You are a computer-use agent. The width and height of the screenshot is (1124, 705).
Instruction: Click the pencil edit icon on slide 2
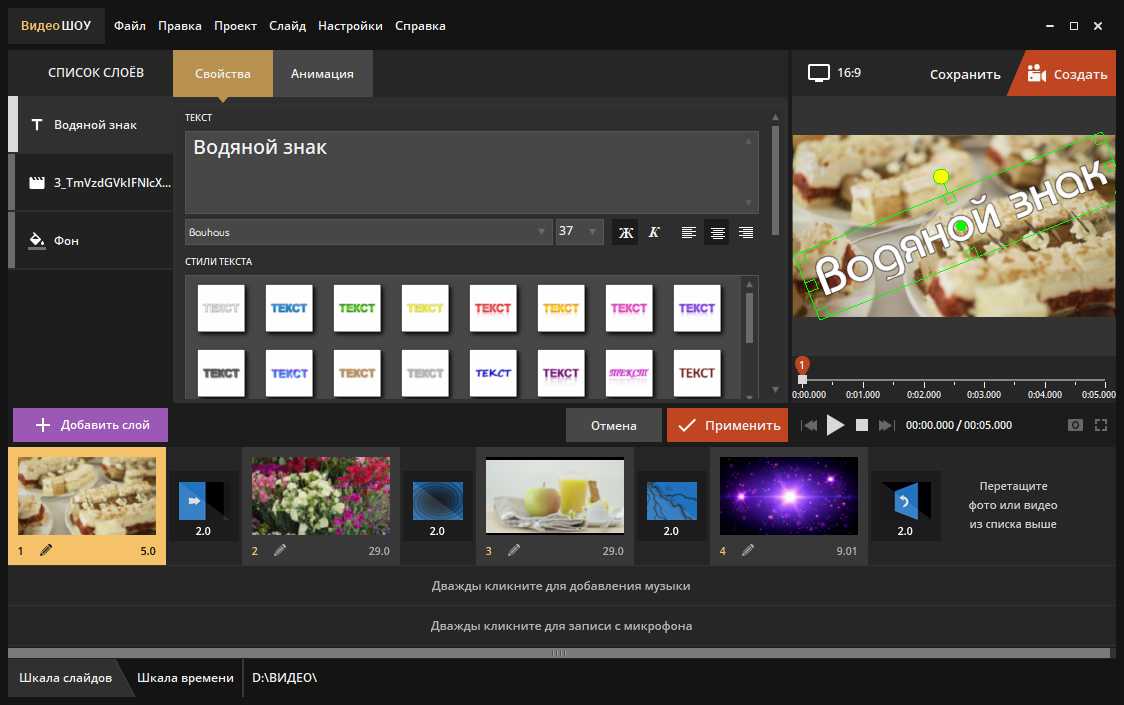[280, 550]
